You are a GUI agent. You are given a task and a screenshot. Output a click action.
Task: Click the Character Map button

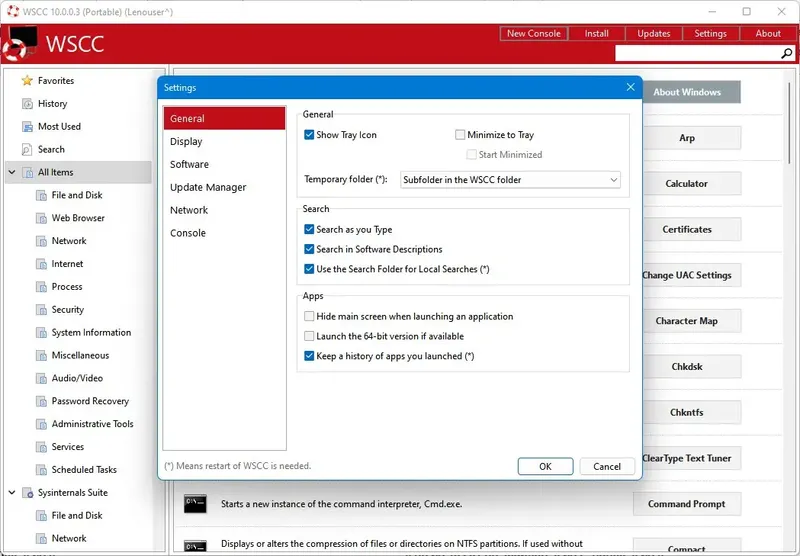coord(692,321)
